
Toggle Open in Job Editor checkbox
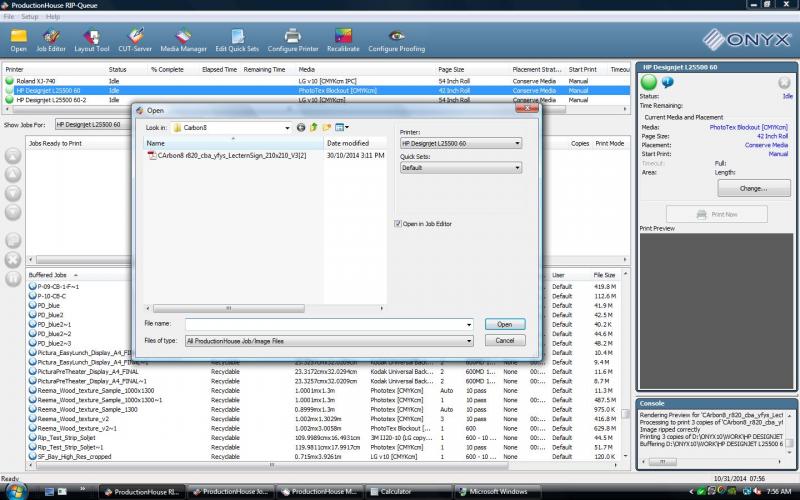[x=397, y=223]
